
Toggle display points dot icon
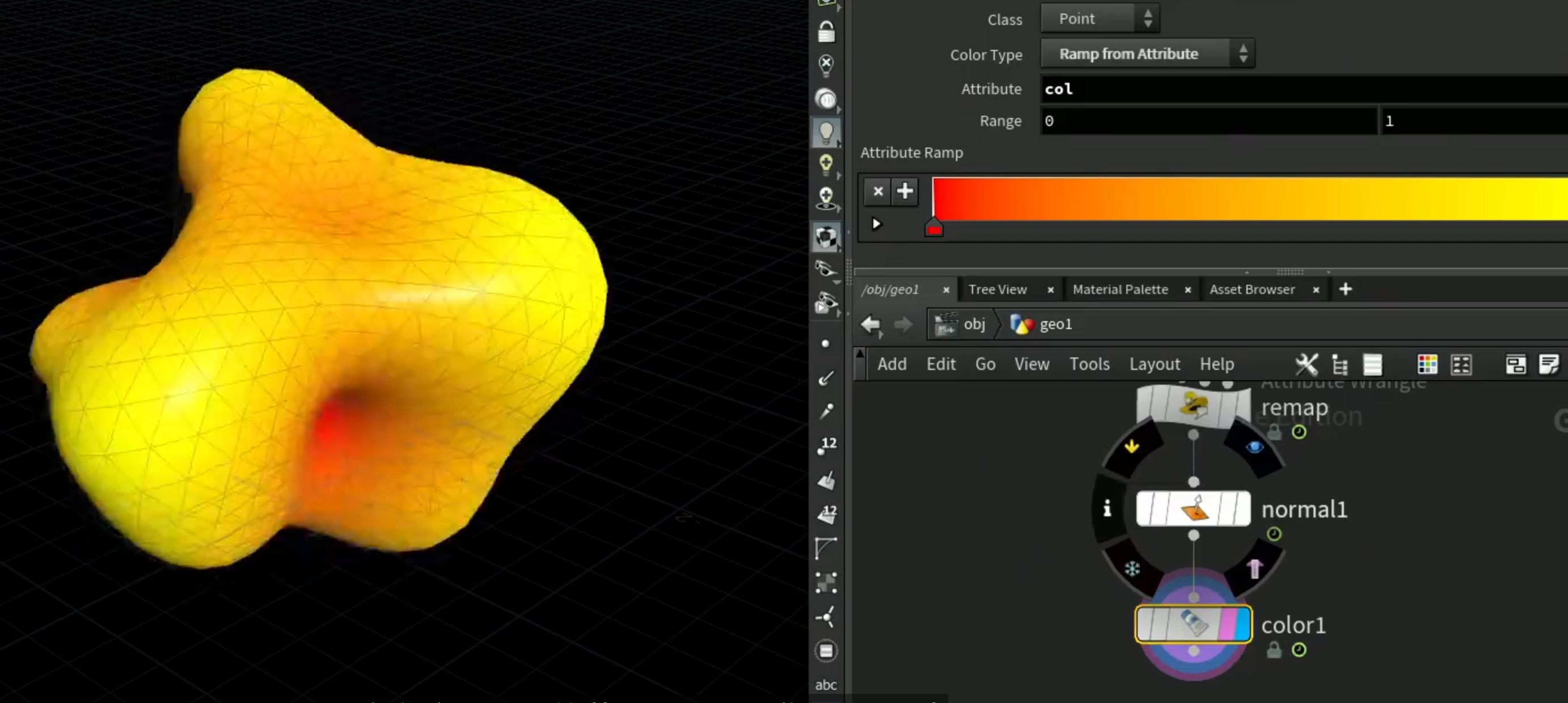pyautogui.click(x=825, y=344)
